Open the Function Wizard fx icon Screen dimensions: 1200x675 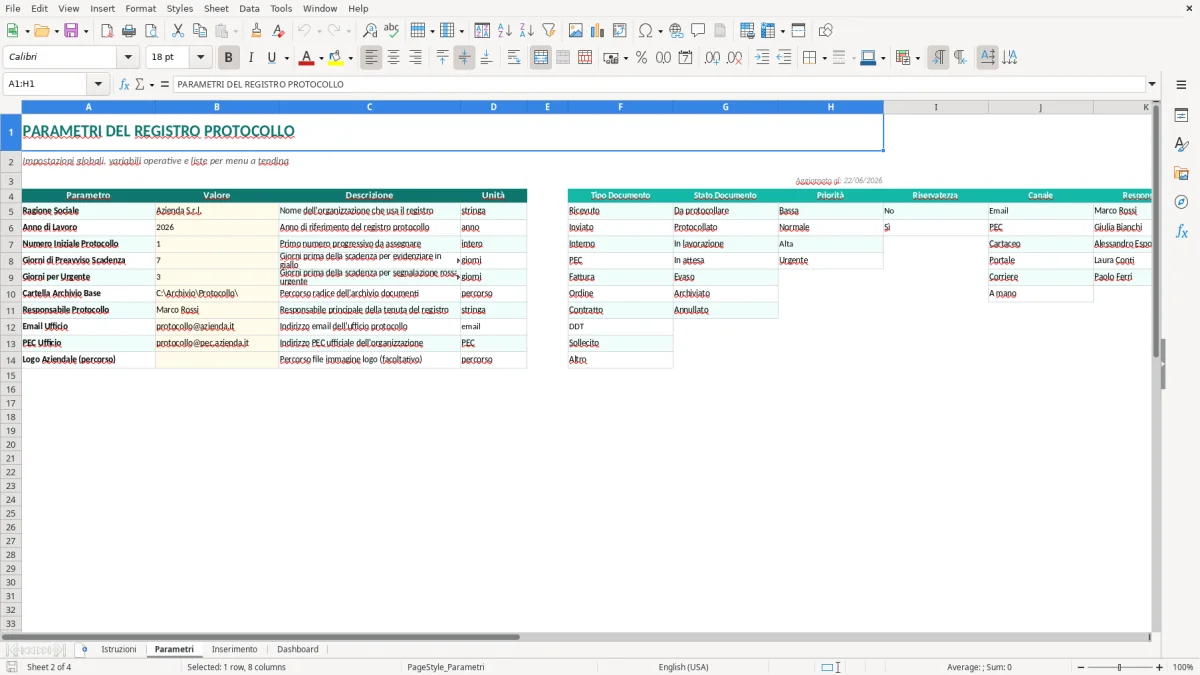(x=125, y=84)
